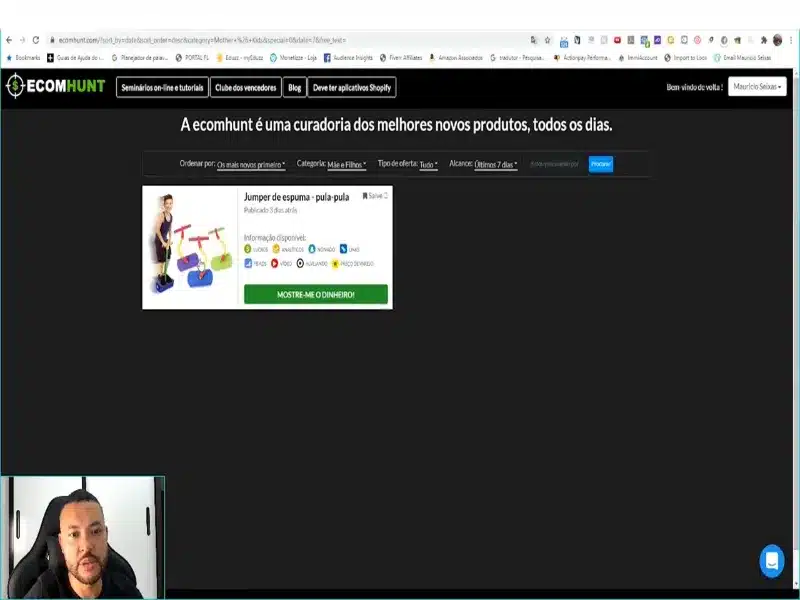Click the blue Links info icon
The height and width of the screenshot is (600, 800).
(343, 249)
